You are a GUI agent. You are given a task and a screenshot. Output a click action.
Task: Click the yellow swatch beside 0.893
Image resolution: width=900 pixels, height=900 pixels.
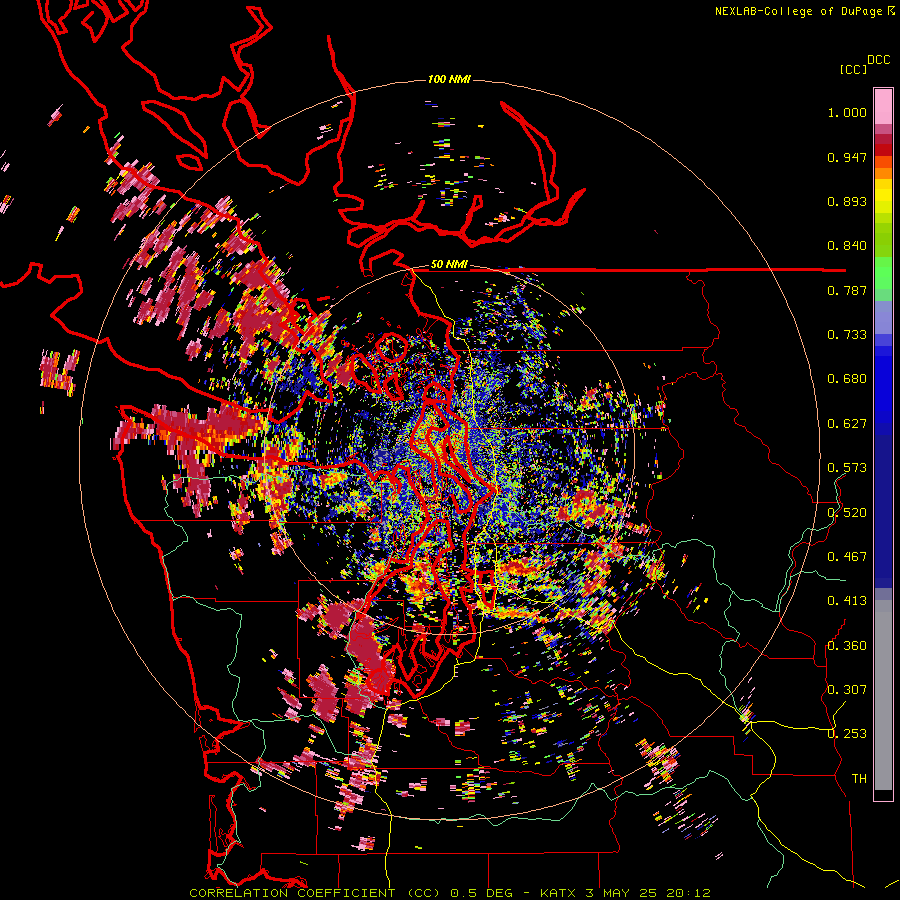tap(883, 196)
